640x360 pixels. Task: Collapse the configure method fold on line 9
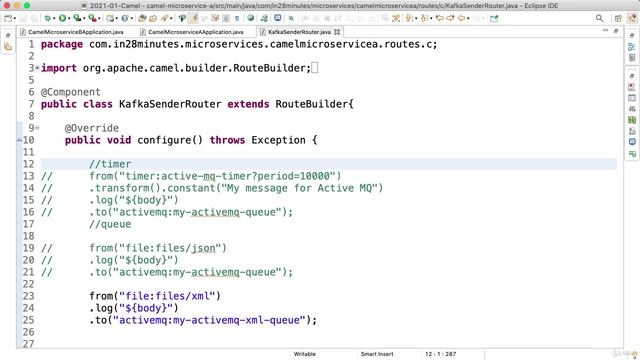(x=38, y=128)
